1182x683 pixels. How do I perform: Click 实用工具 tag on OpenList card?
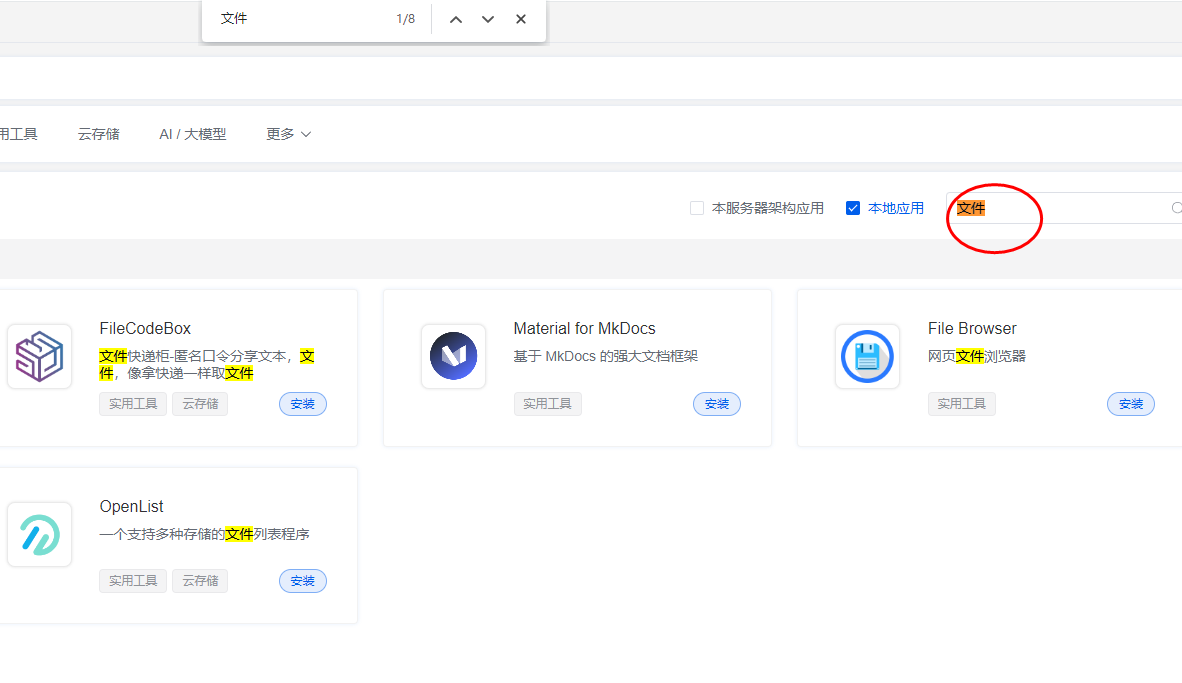(x=133, y=581)
